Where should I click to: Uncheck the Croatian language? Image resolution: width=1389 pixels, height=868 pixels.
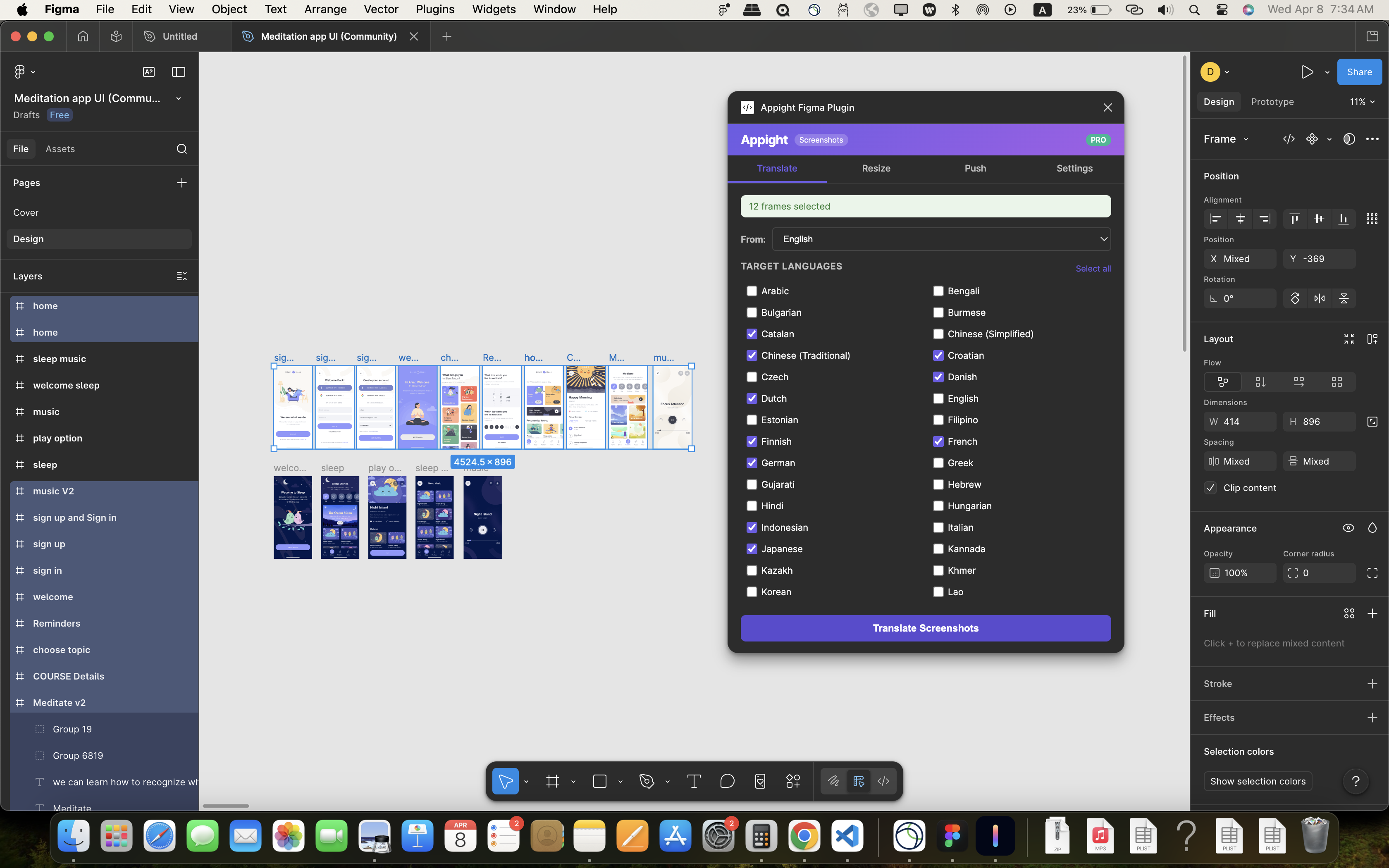(x=938, y=355)
